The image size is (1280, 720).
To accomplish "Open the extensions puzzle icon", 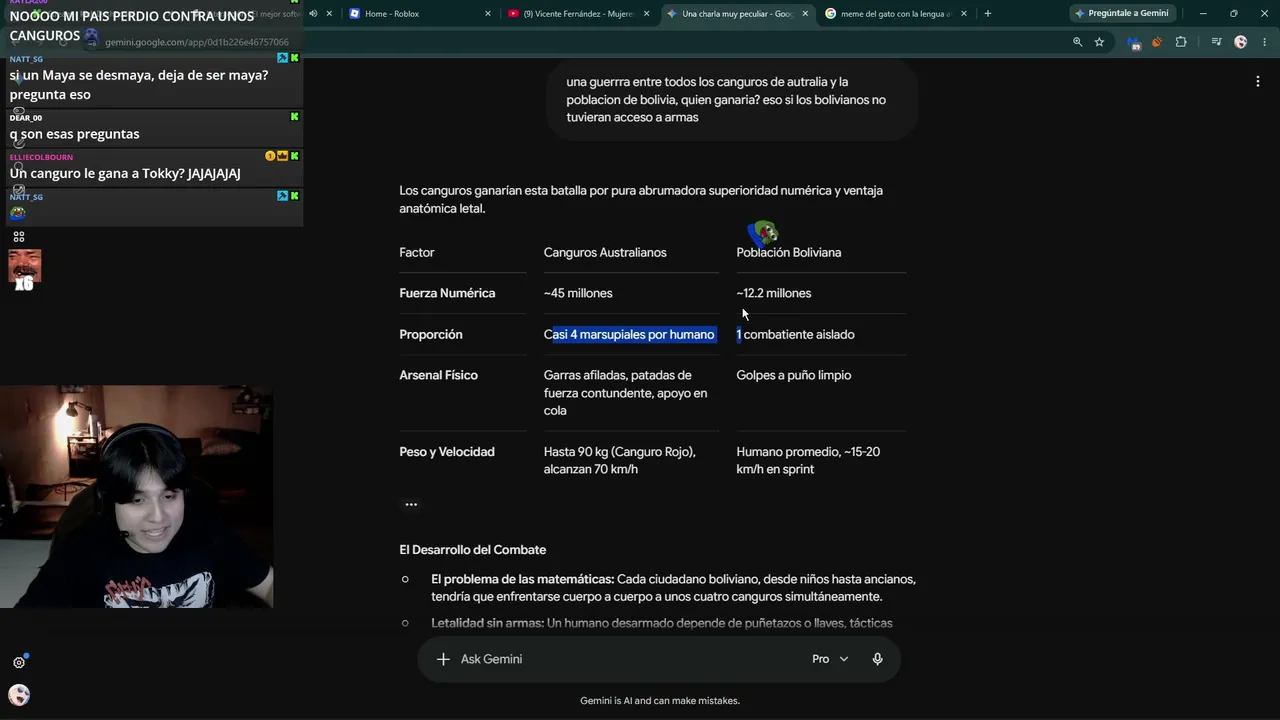I will [x=1181, y=42].
